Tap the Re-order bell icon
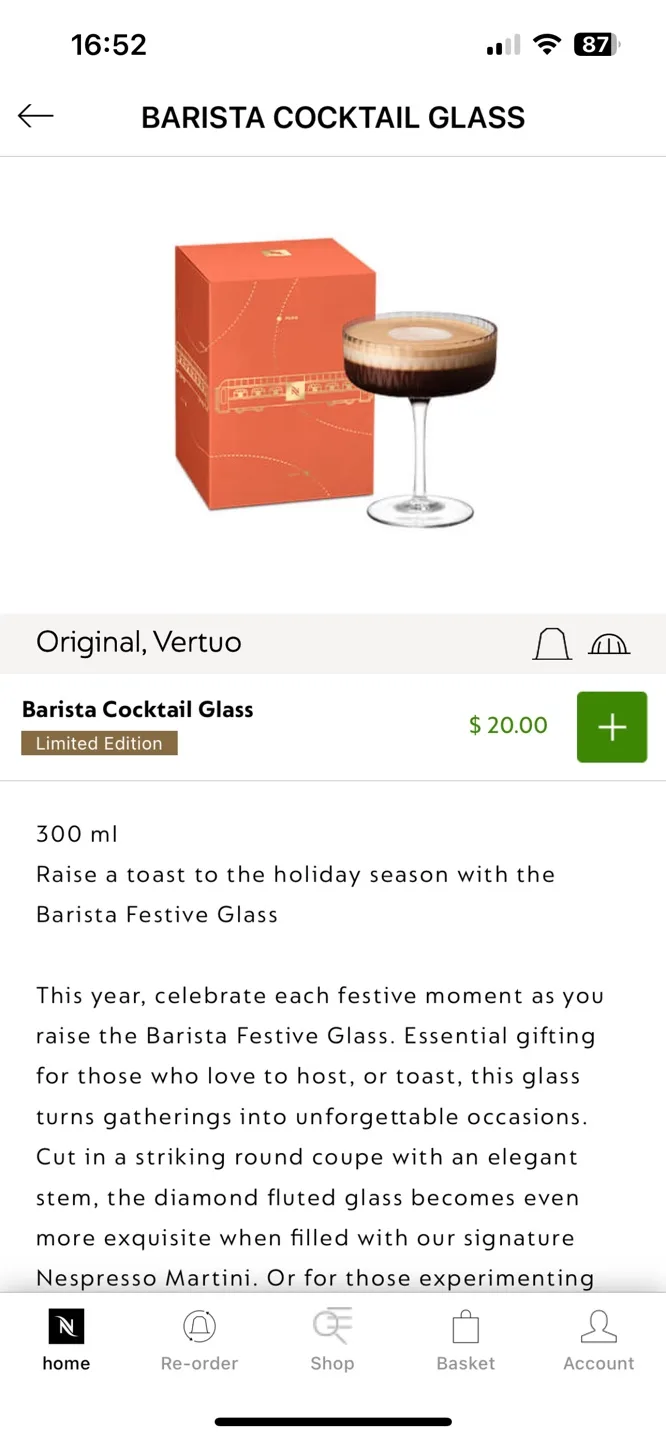 (199, 1324)
